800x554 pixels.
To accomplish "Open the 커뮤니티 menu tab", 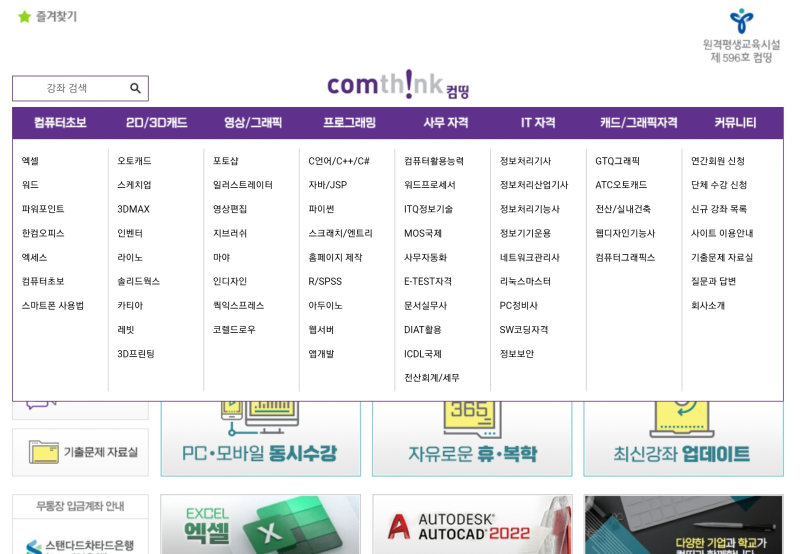I will point(735,123).
